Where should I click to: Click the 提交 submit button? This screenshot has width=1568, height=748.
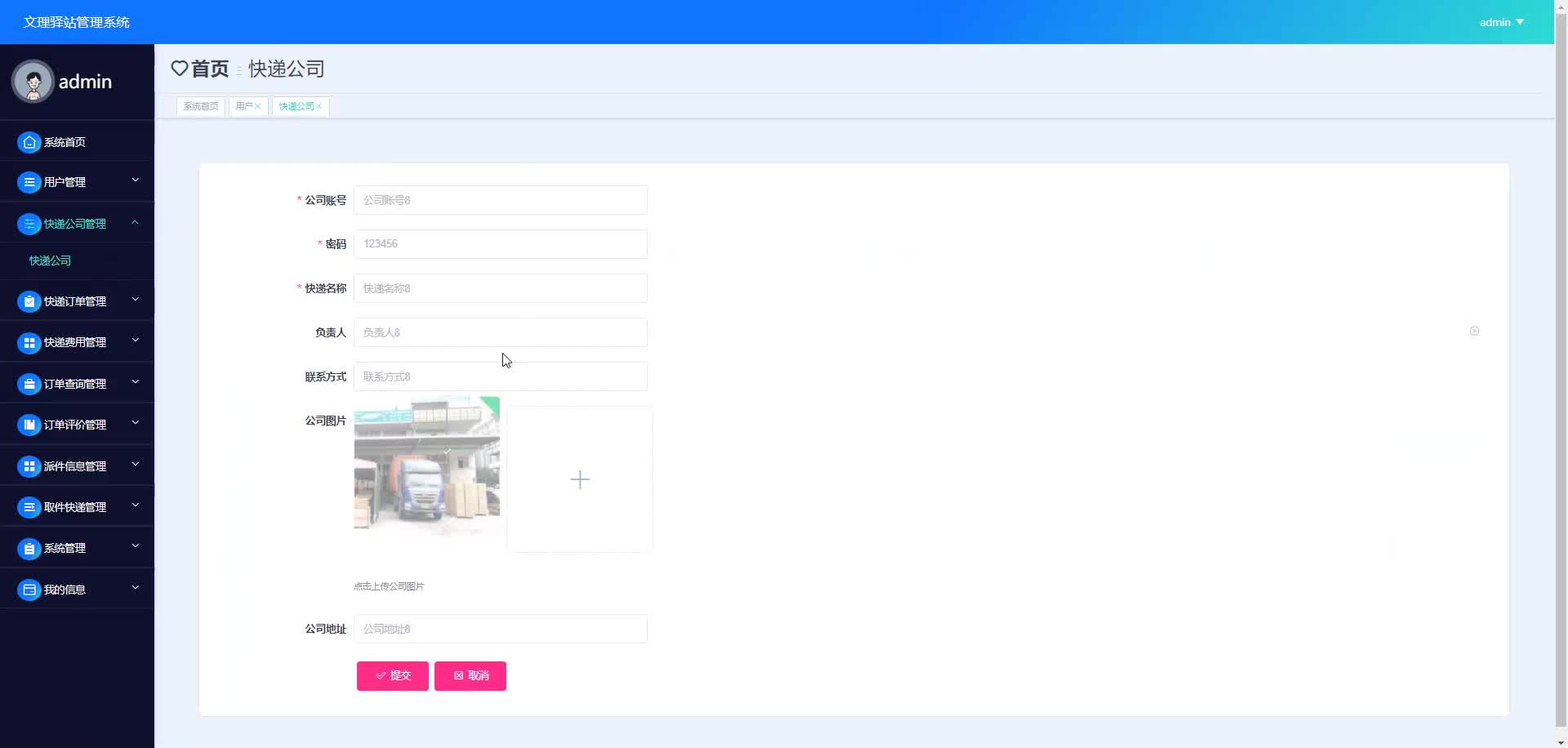coord(393,676)
